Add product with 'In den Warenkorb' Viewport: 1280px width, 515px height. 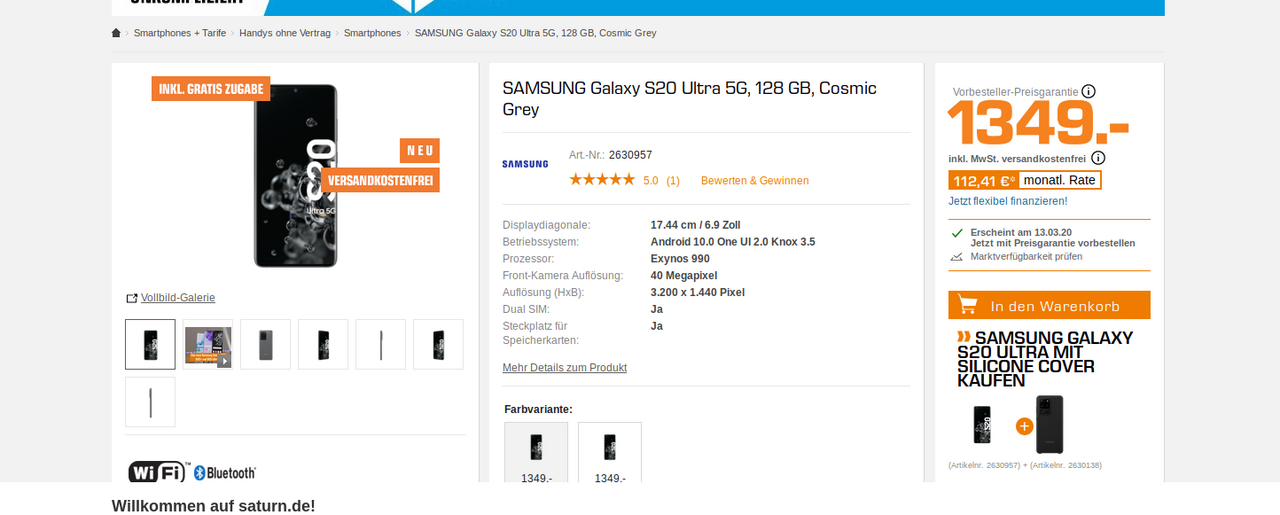1049,305
